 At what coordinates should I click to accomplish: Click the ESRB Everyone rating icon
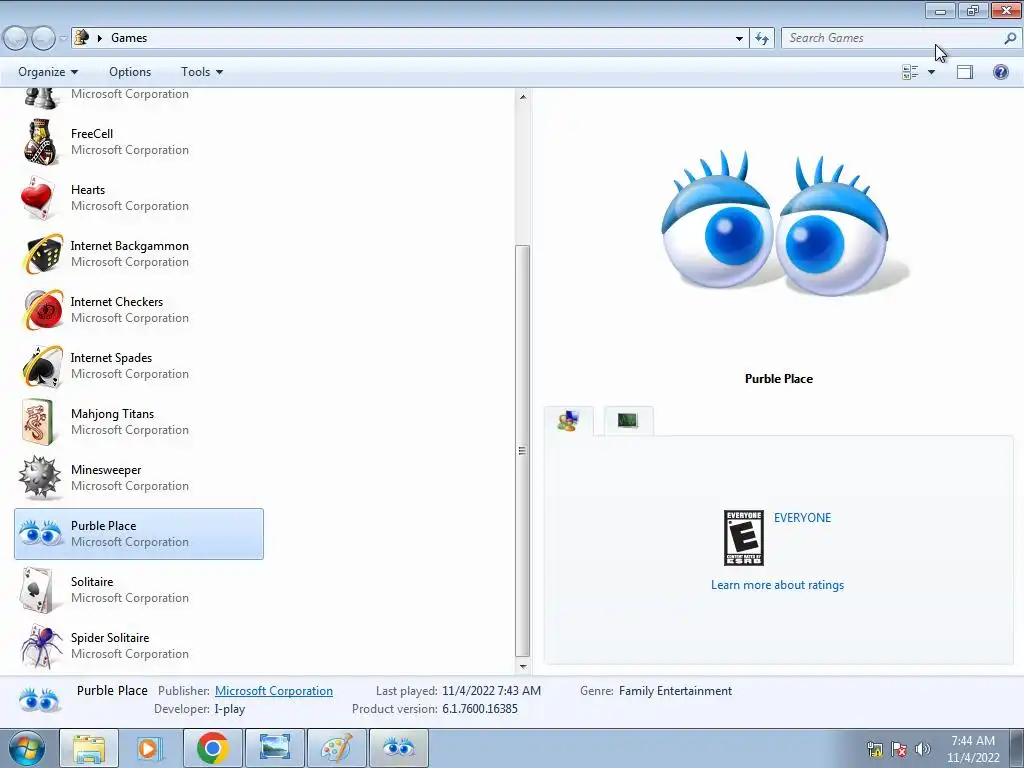744,538
